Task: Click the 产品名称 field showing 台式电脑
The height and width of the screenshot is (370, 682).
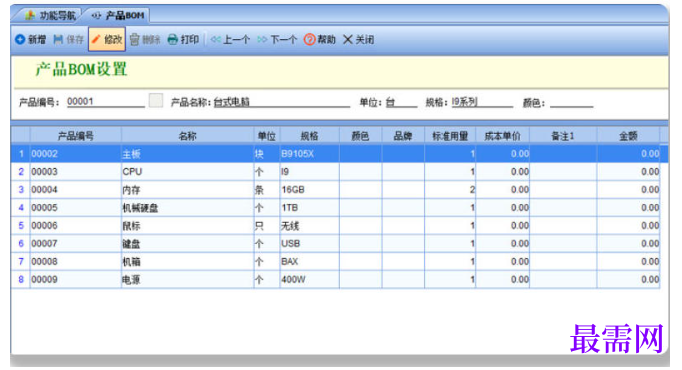Action: [281, 102]
